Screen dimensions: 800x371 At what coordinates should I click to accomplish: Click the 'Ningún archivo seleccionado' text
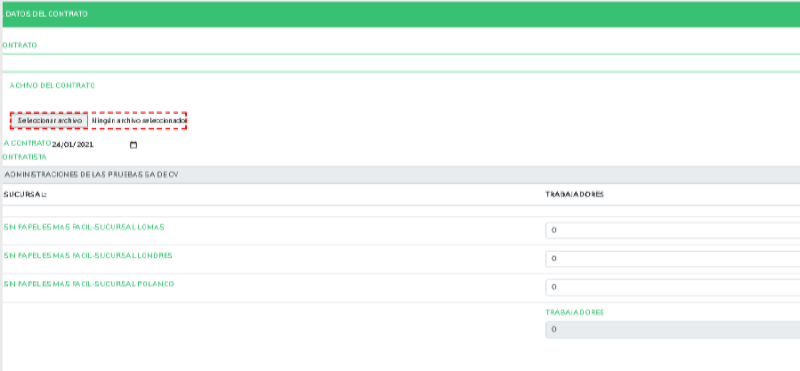pyautogui.click(x=139, y=121)
